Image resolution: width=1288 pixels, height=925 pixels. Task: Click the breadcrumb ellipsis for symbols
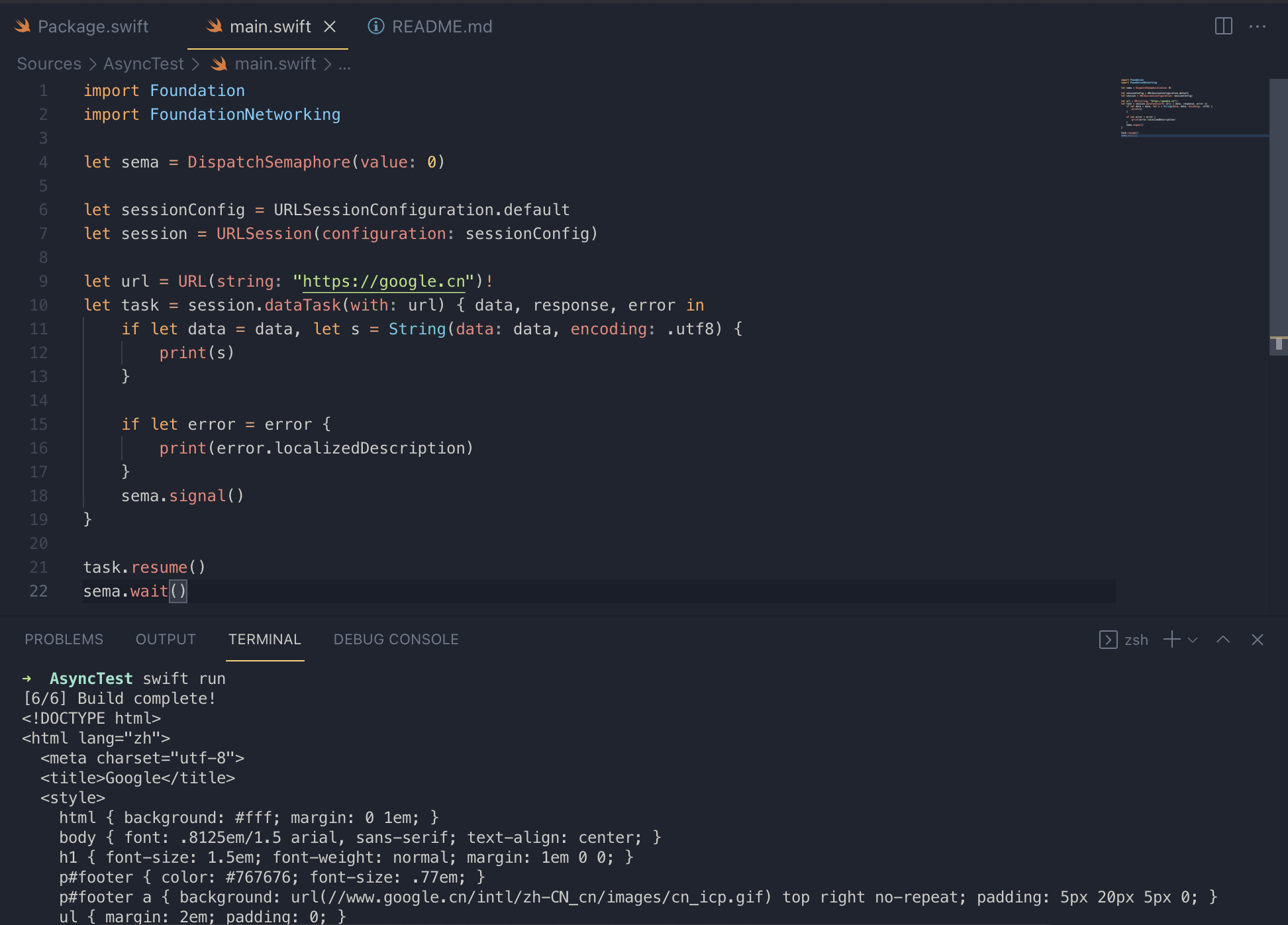point(344,64)
